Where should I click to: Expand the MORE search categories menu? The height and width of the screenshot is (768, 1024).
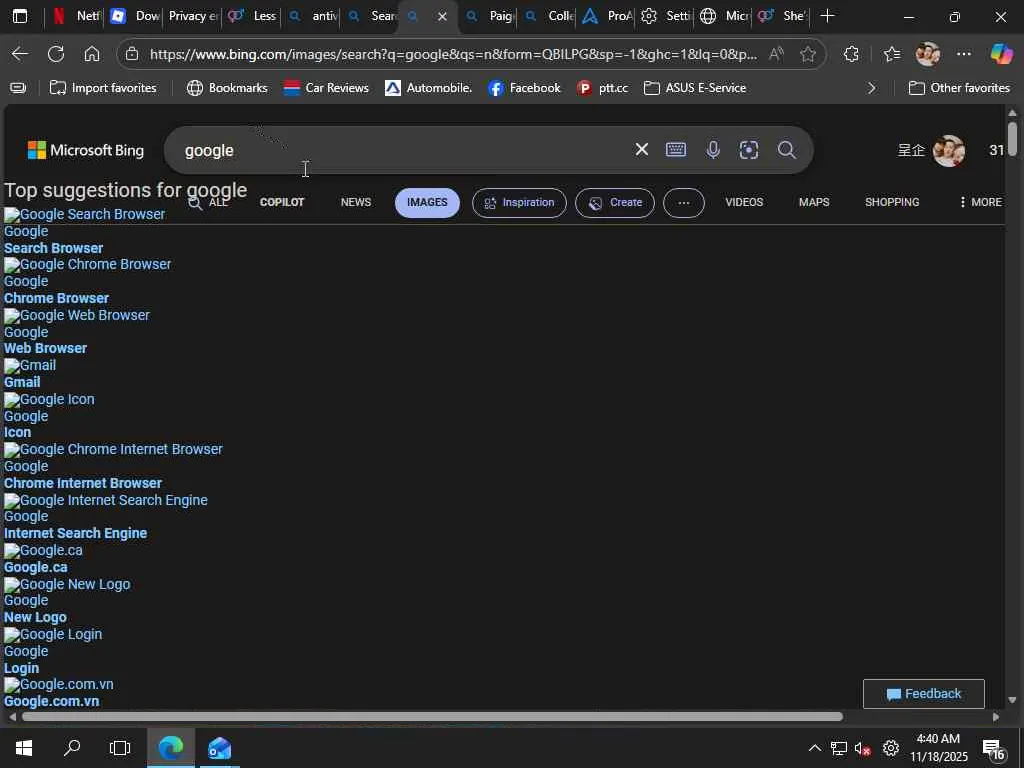pos(980,202)
